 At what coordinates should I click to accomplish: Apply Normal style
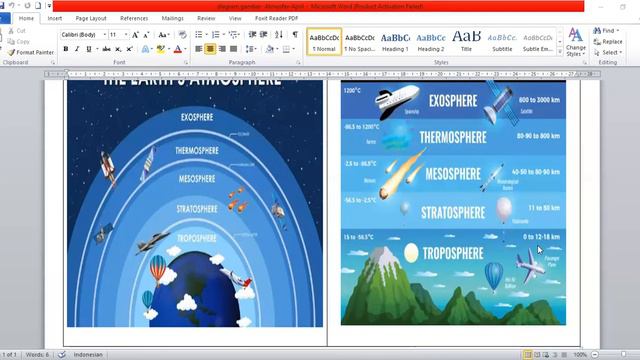coord(324,42)
